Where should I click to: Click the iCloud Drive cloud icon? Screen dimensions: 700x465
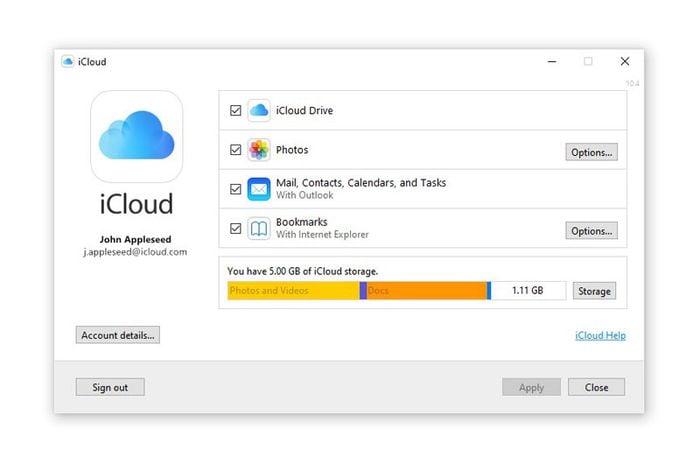(258, 110)
